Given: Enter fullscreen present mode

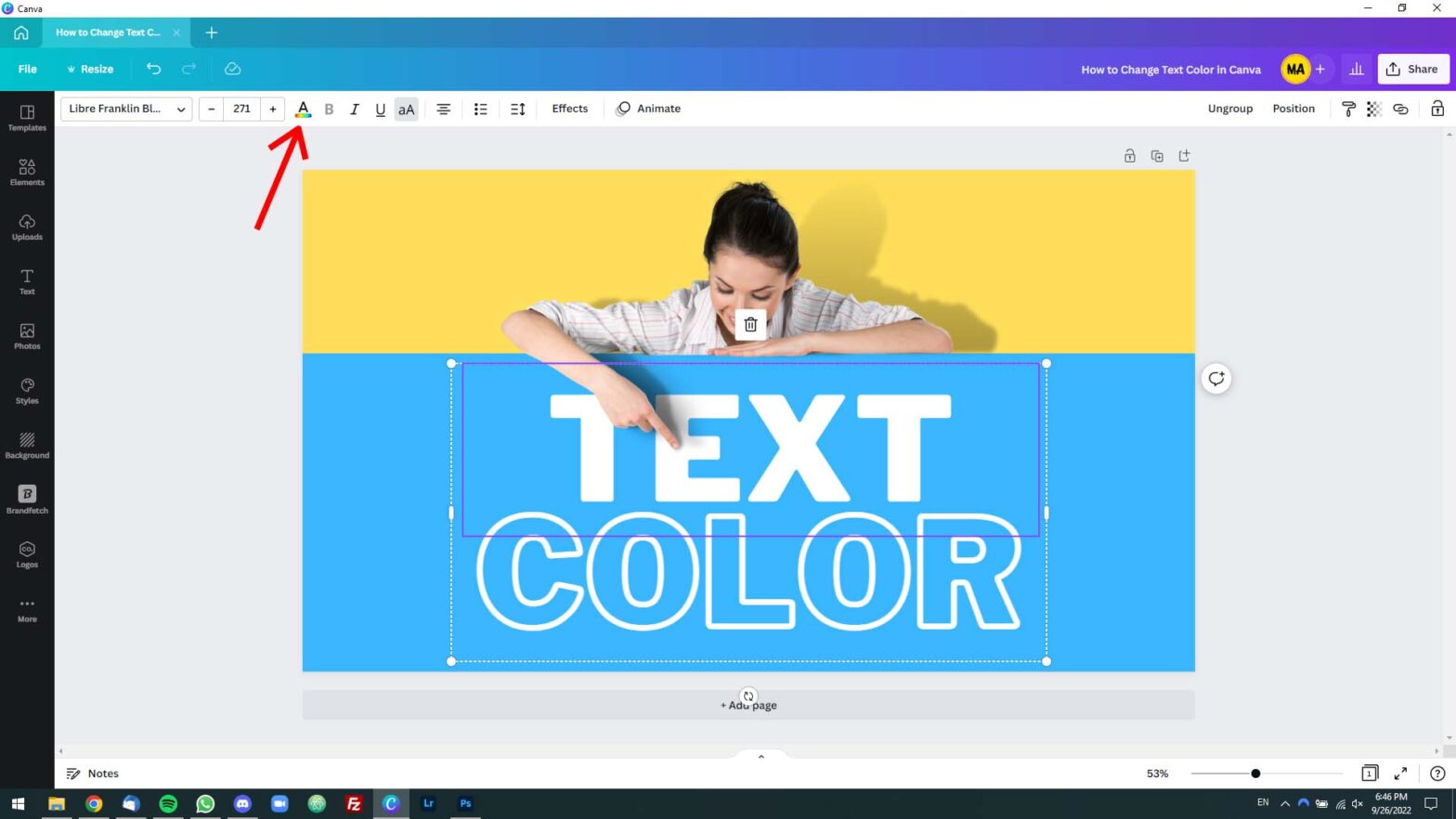Looking at the screenshot, I should (x=1401, y=773).
